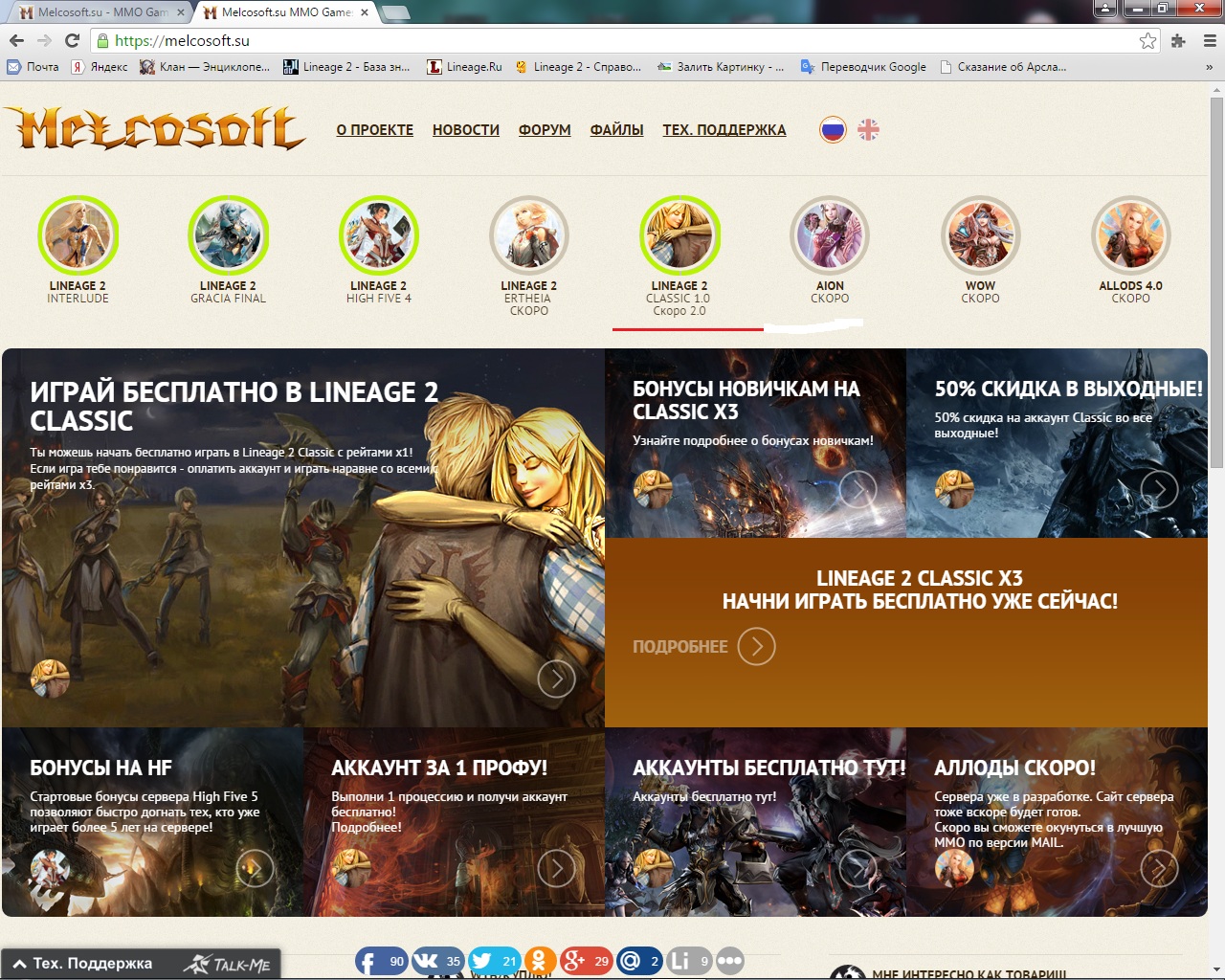Click the arrow on the Аккаунт за 1 профу banner

pos(557,868)
